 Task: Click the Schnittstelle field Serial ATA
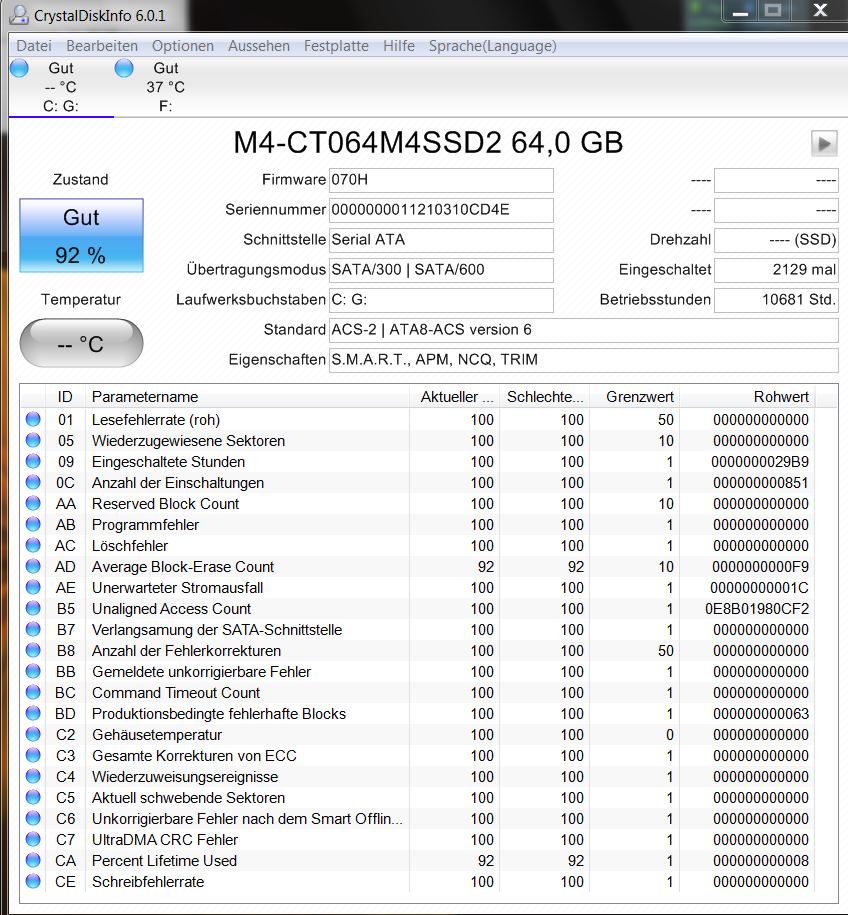point(441,240)
